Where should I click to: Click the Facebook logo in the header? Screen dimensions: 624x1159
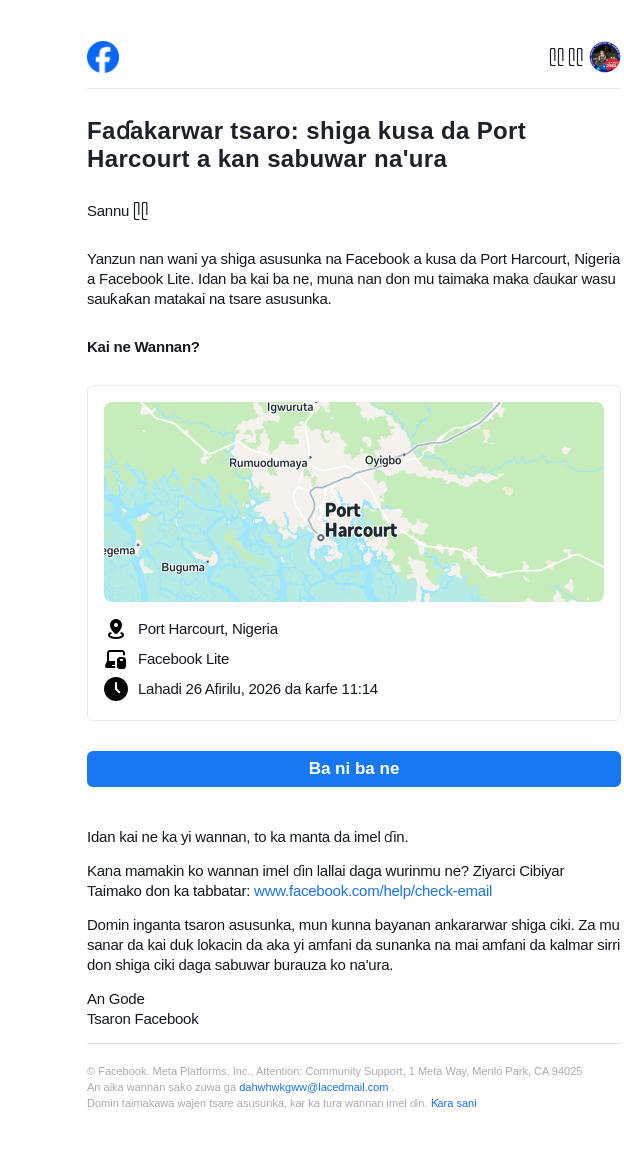pyautogui.click(x=103, y=57)
